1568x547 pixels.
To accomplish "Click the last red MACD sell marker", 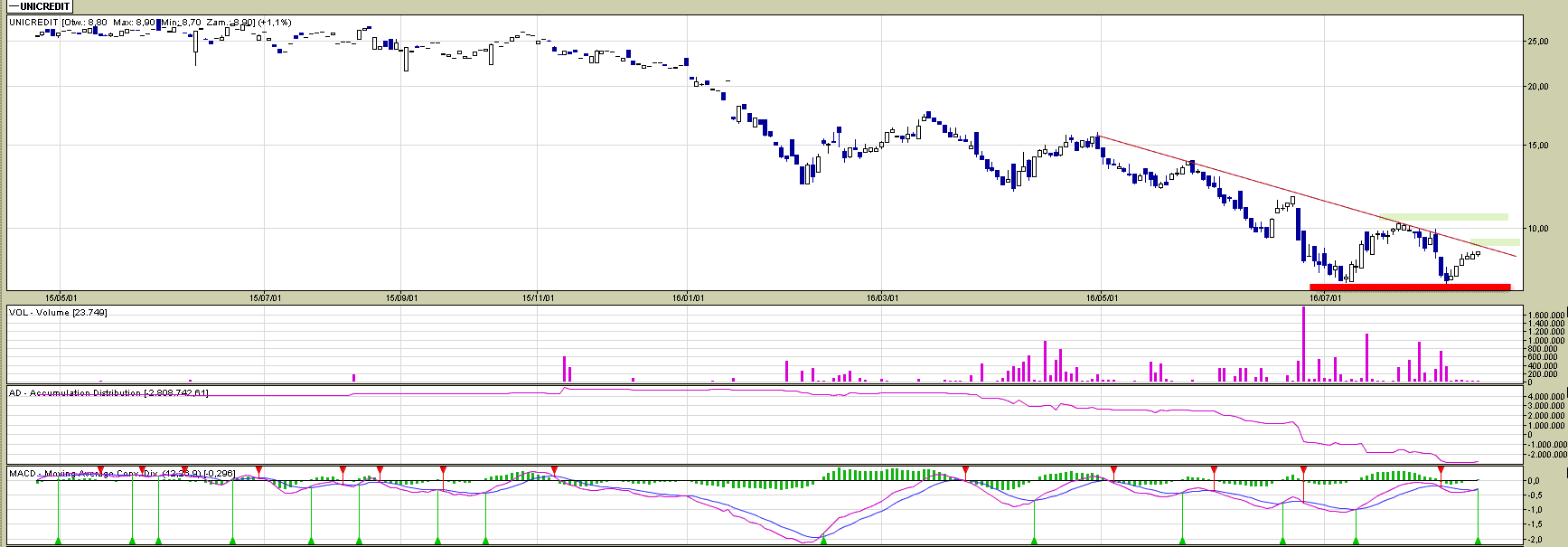I will 1441,470.
